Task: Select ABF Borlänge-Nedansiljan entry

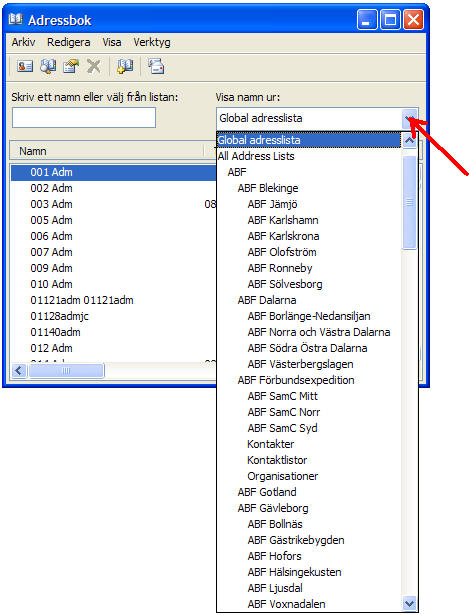Action: click(x=309, y=316)
